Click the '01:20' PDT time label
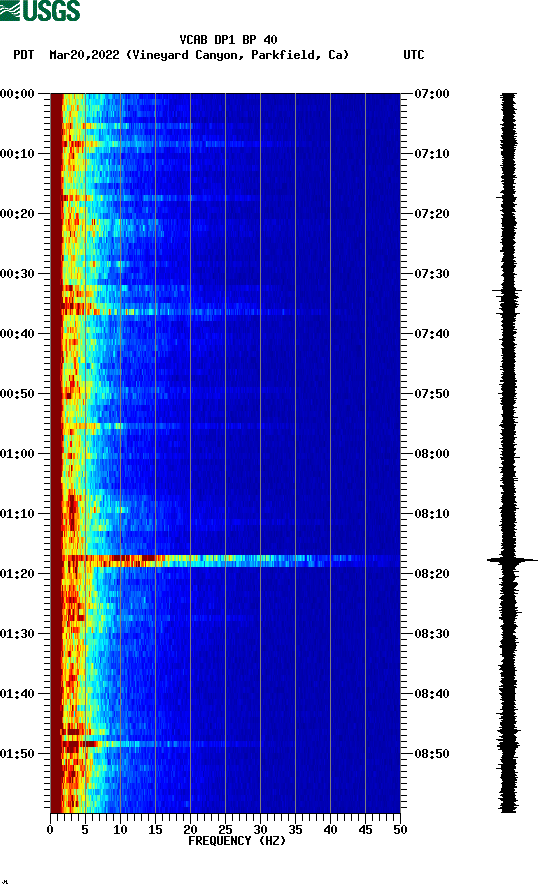 point(17,574)
